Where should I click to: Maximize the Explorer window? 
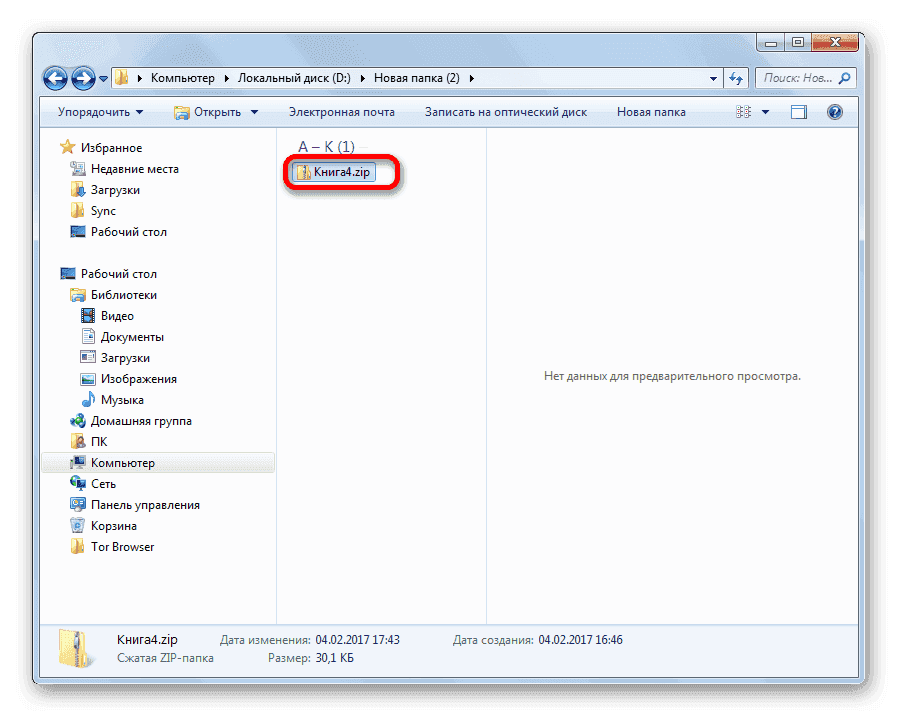point(798,42)
